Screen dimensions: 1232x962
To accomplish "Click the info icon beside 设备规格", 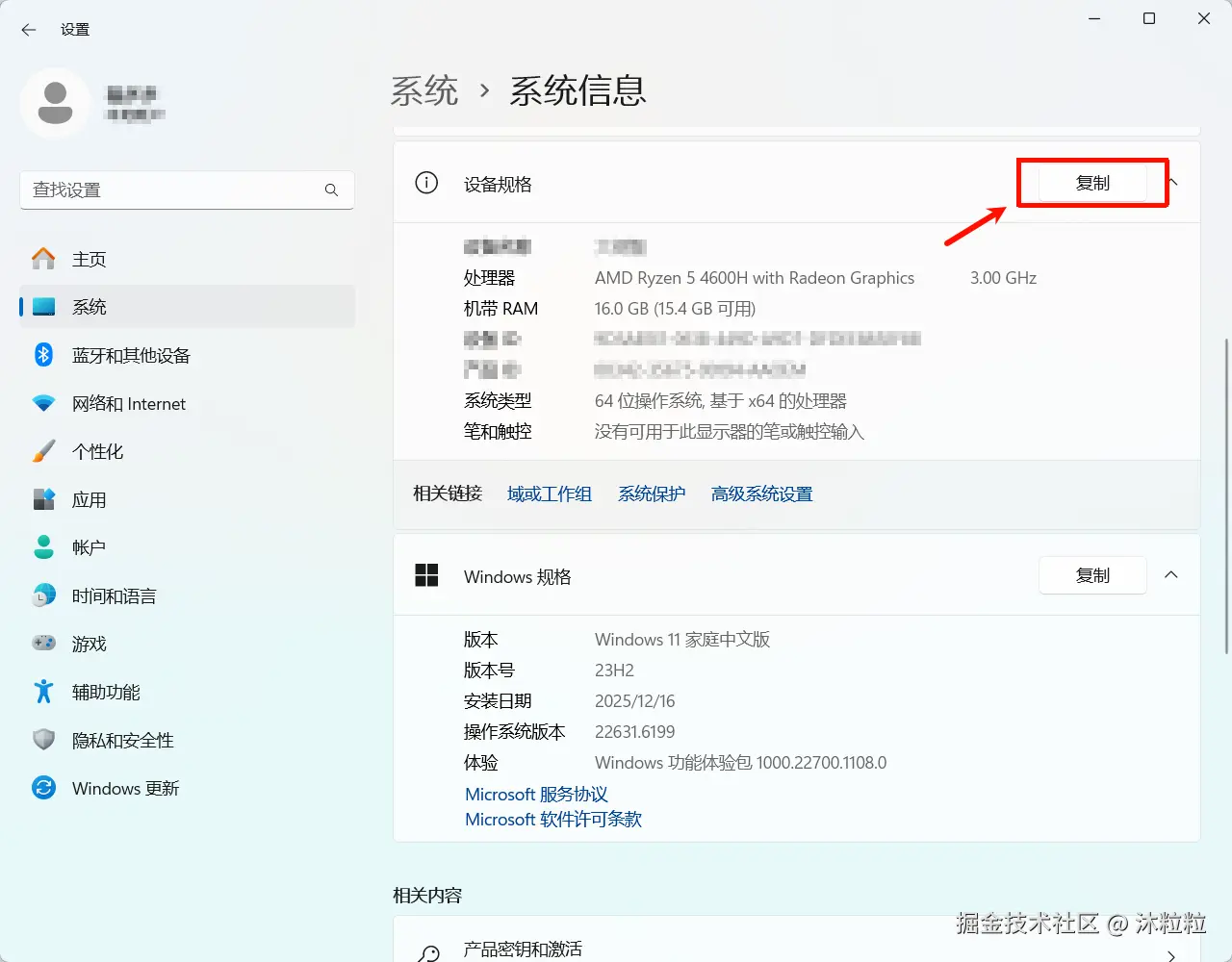I will click(426, 183).
